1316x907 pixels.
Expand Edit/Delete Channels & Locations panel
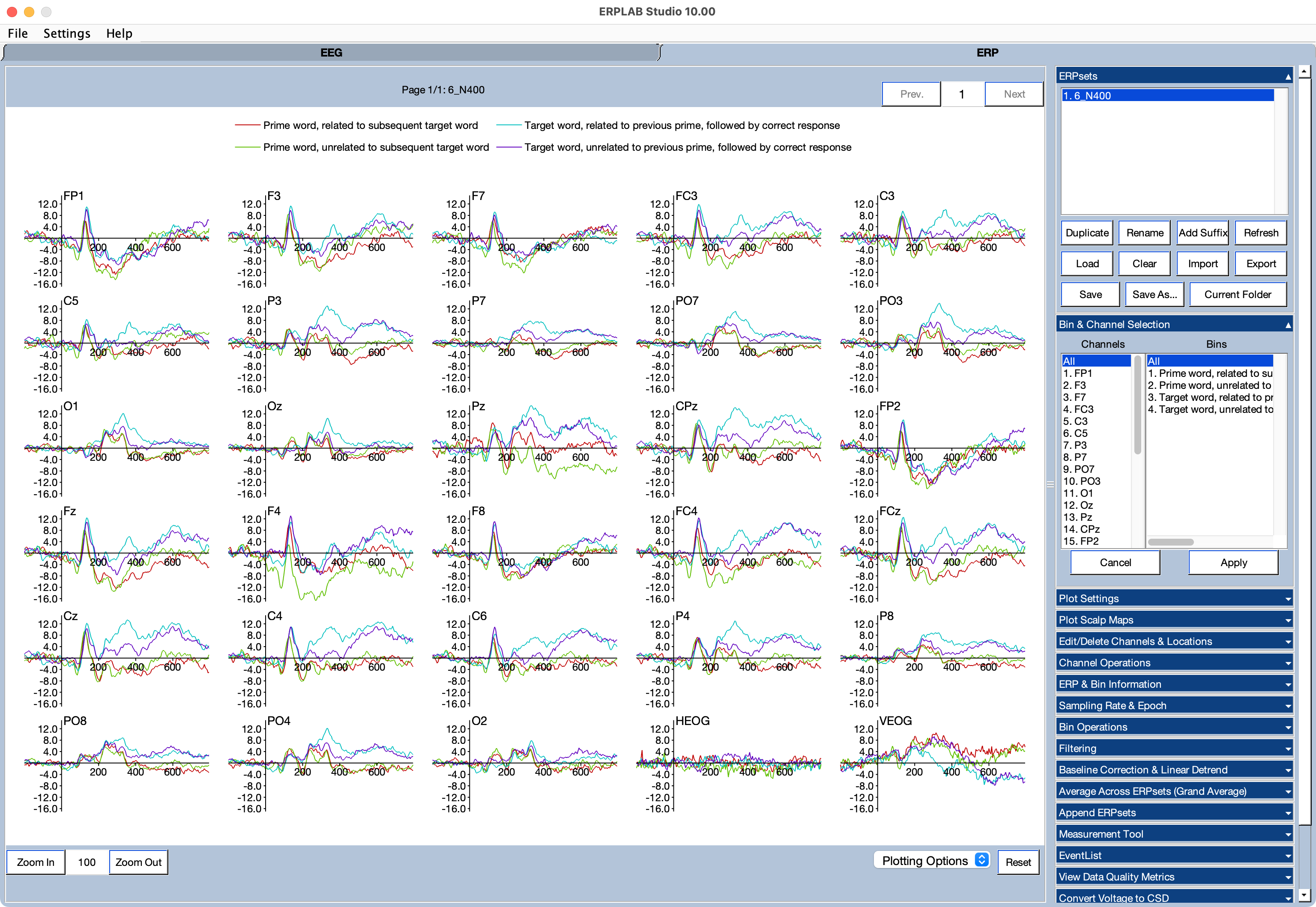[1175, 641]
